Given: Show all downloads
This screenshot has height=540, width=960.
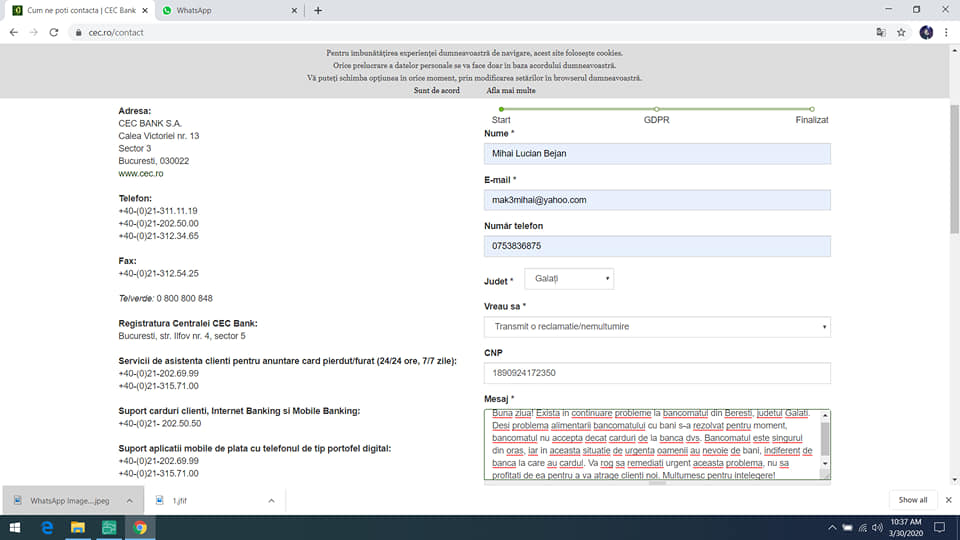Looking at the screenshot, I should click(913, 500).
